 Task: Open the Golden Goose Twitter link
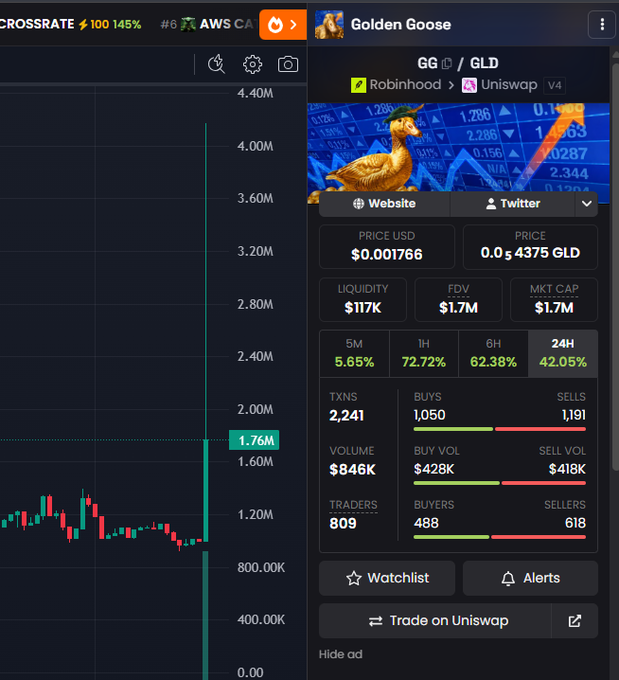click(x=513, y=203)
